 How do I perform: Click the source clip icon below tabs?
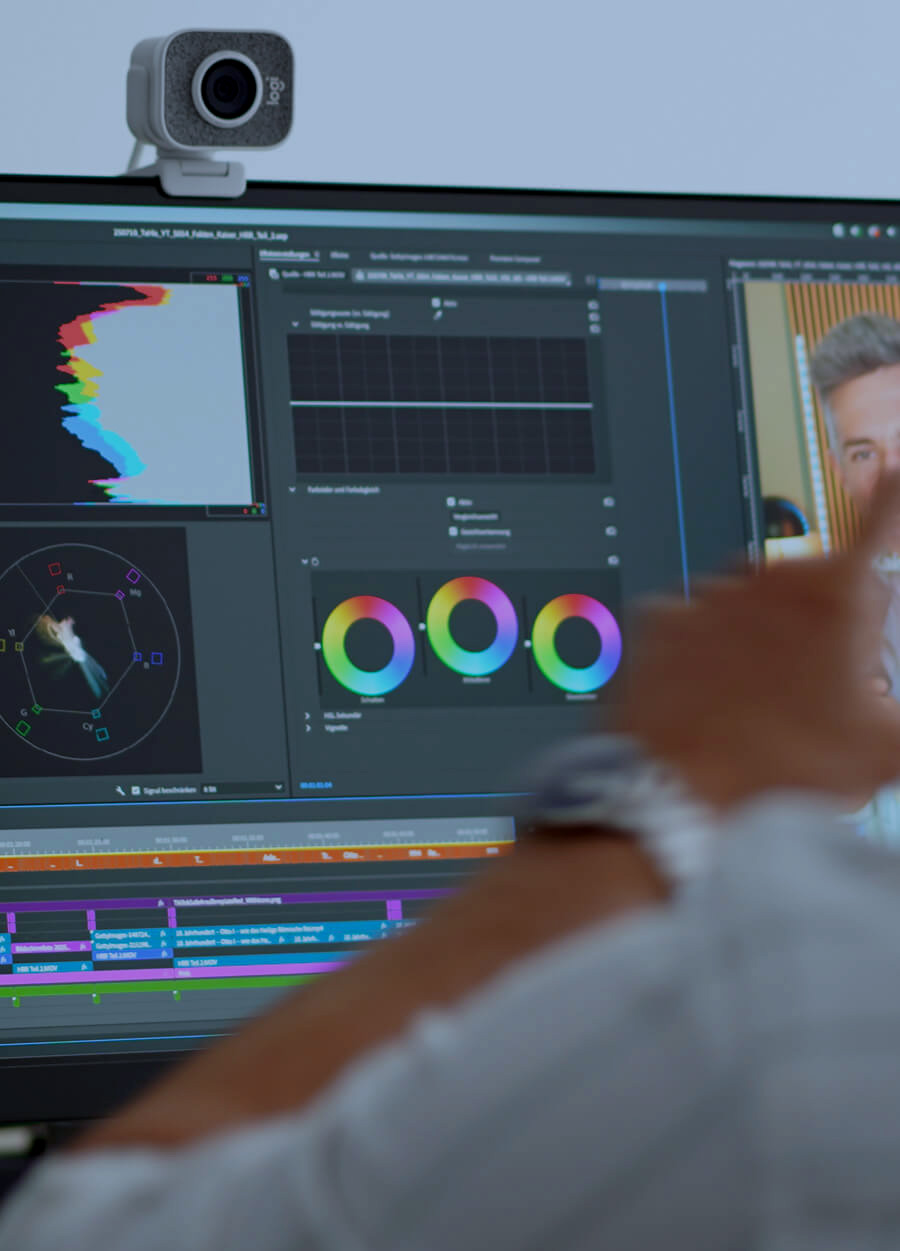tap(275, 274)
